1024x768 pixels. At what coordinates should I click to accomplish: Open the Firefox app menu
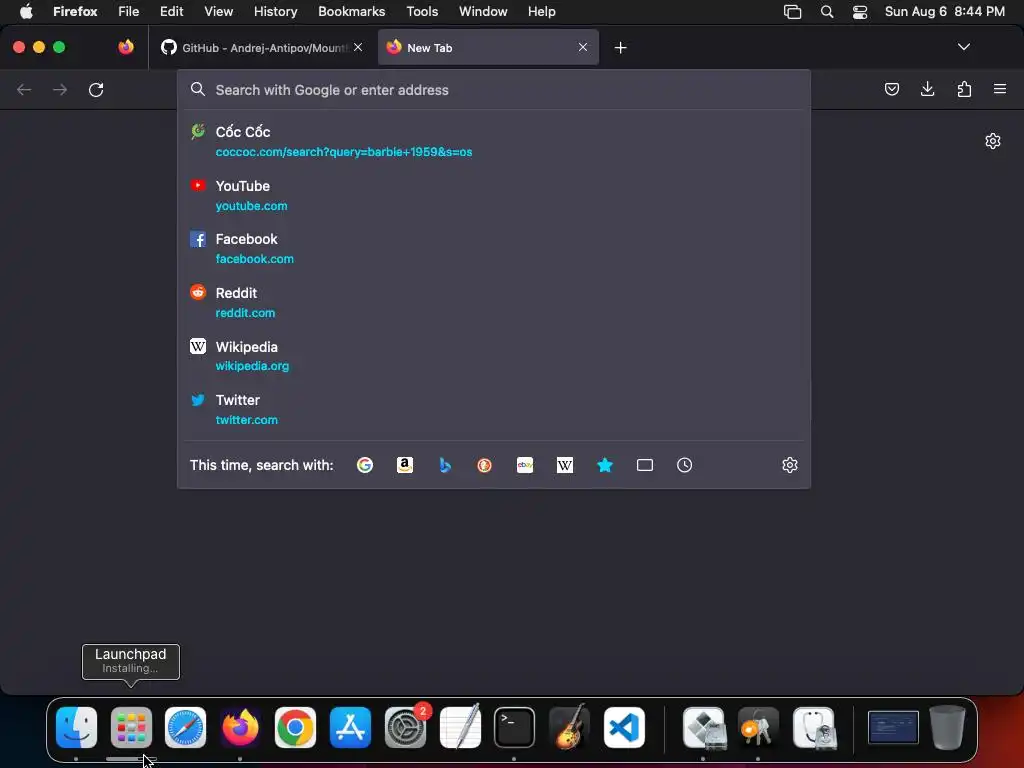[75, 11]
